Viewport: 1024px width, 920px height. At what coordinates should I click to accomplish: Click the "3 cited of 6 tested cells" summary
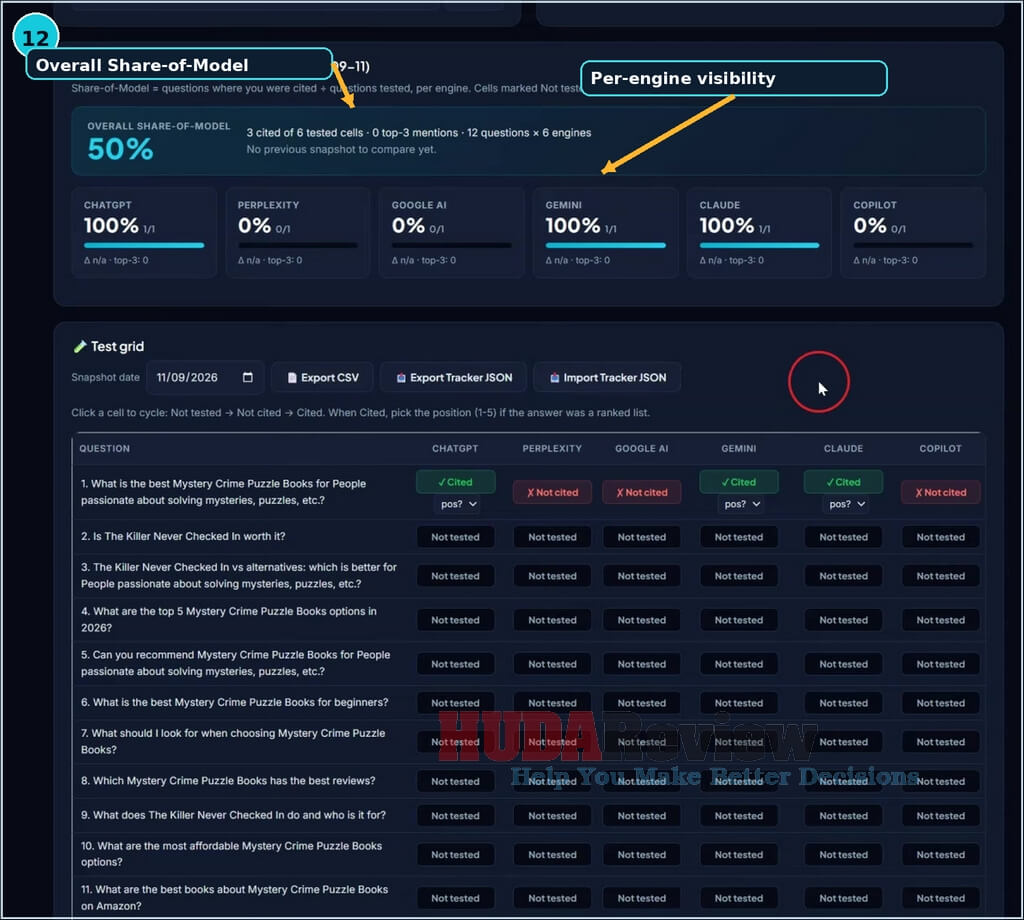pos(304,133)
